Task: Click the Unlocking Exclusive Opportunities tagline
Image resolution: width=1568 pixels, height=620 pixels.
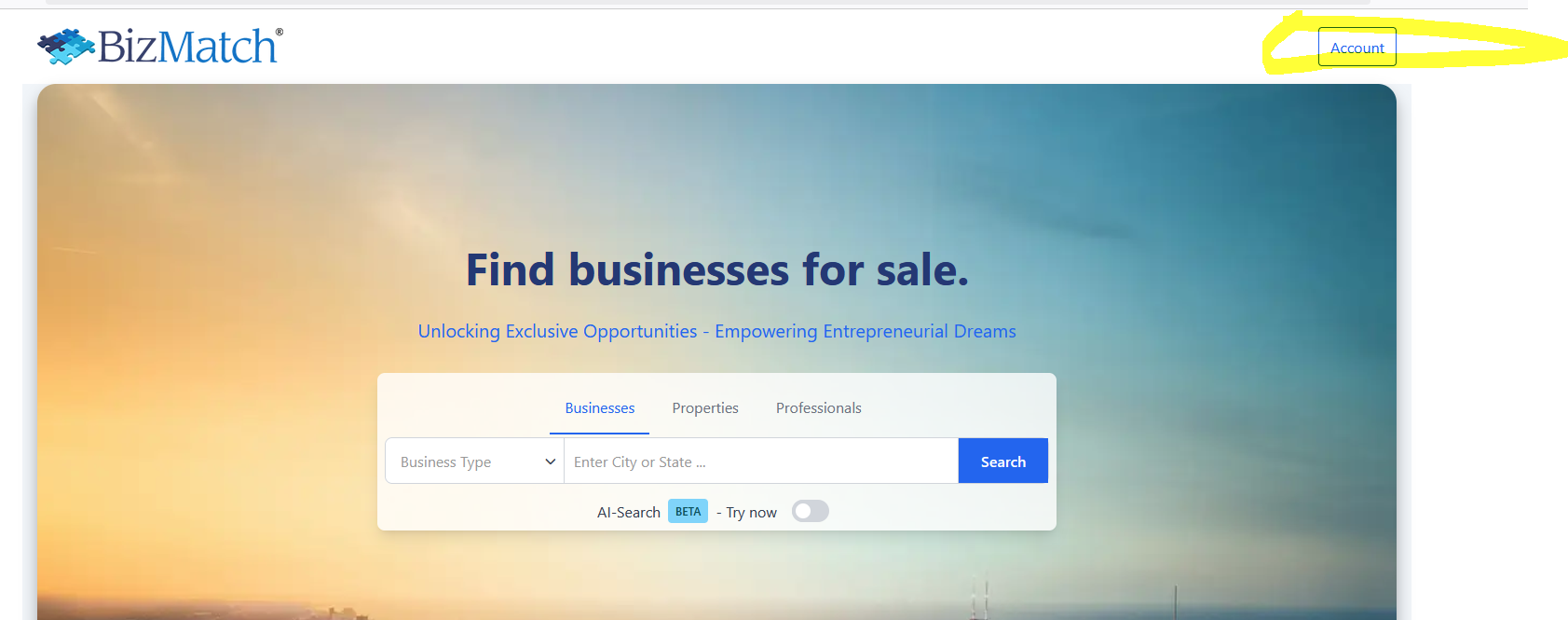Action: click(716, 332)
